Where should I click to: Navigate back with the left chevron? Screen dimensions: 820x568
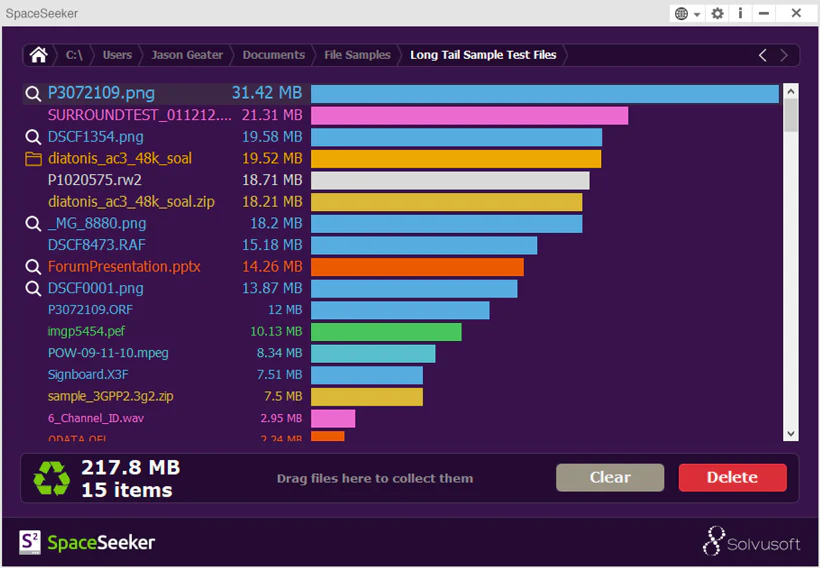coord(762,55)
